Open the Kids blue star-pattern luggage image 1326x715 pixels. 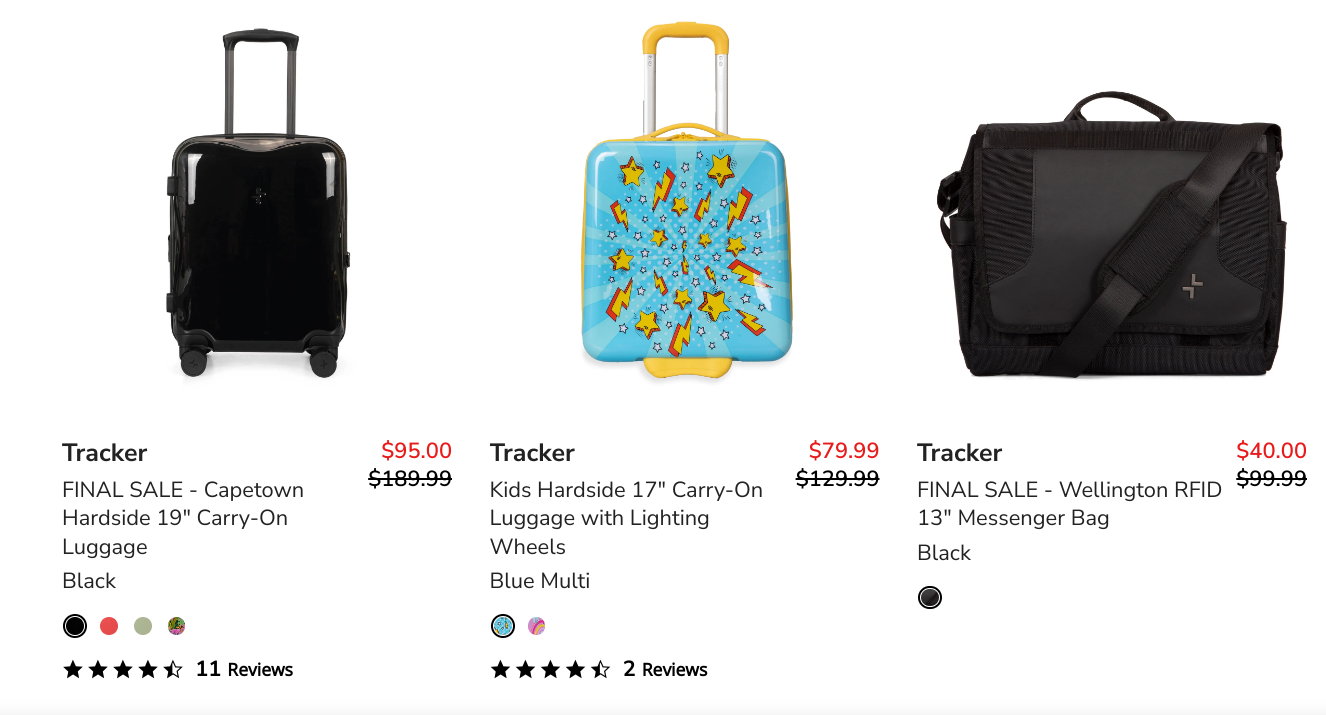[x=685, y=200]
